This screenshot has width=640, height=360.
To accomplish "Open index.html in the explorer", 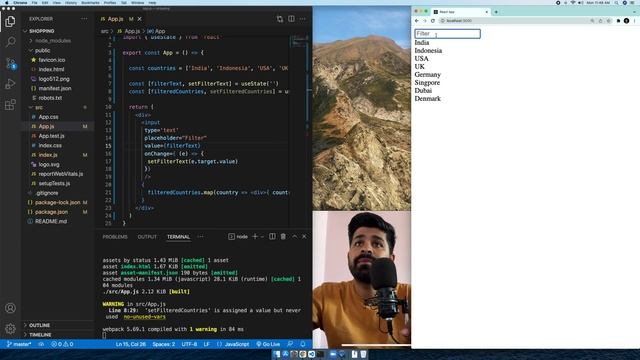I will pos(51,69).
